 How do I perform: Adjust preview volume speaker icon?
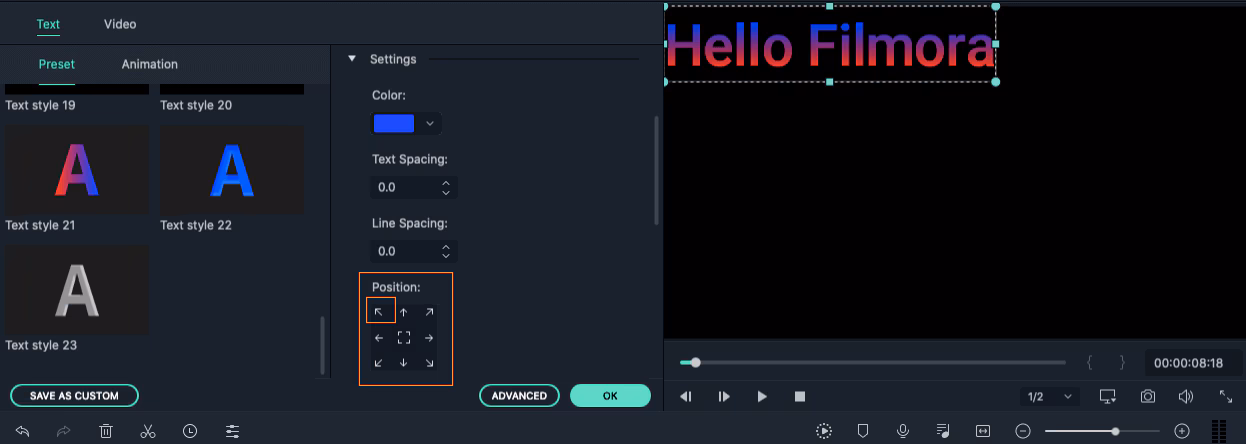(1186, 396)
